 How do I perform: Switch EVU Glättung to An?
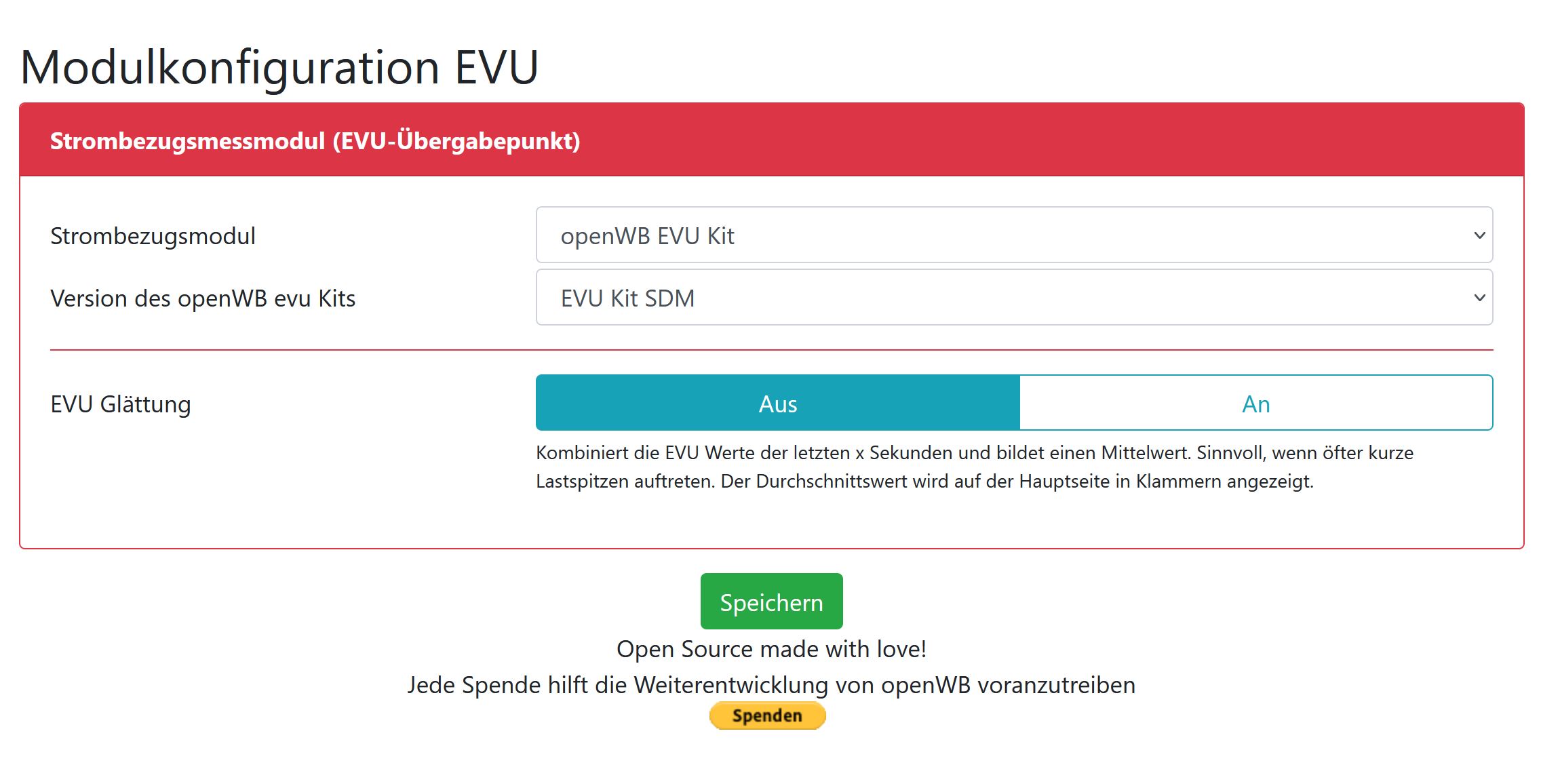[x=1255, y=403]
